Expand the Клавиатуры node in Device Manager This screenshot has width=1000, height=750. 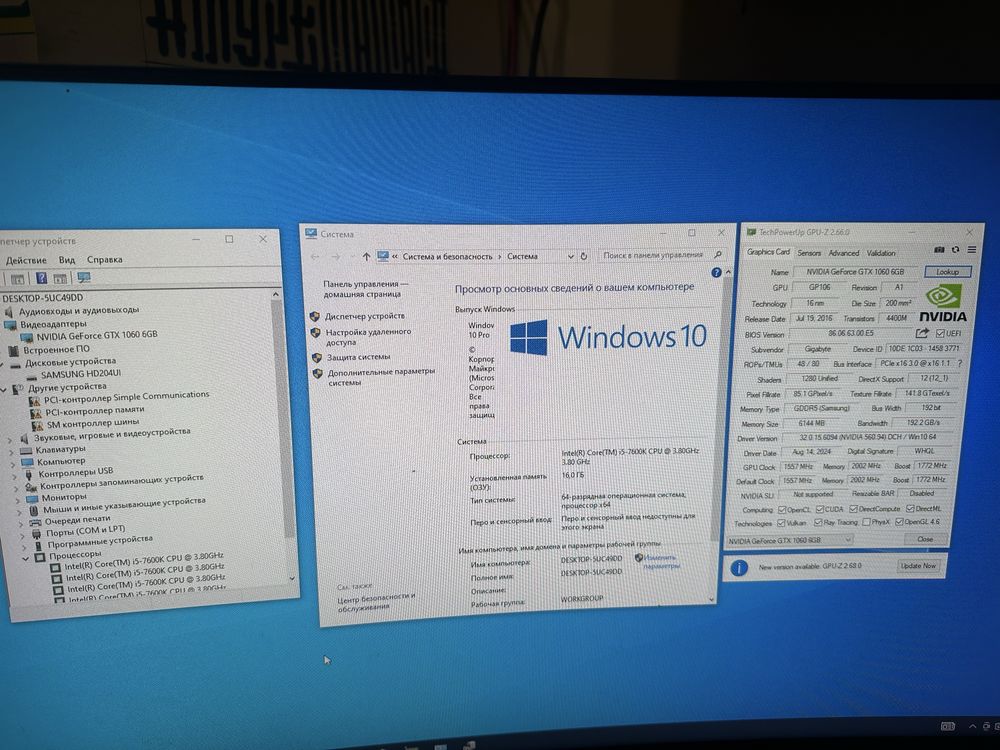(x=11, y=452)
